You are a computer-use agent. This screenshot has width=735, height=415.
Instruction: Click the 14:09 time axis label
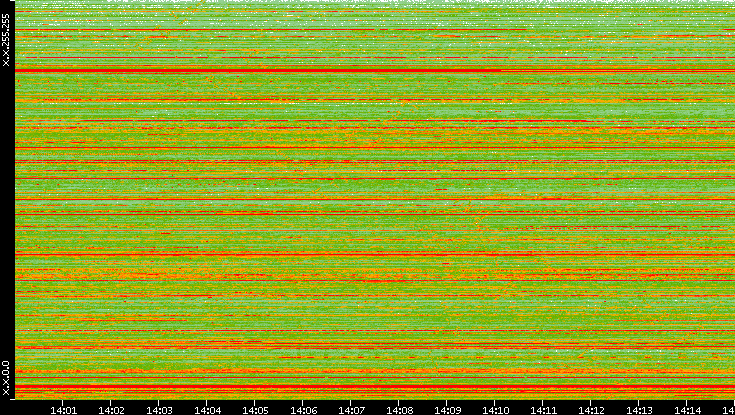[447, 410]
